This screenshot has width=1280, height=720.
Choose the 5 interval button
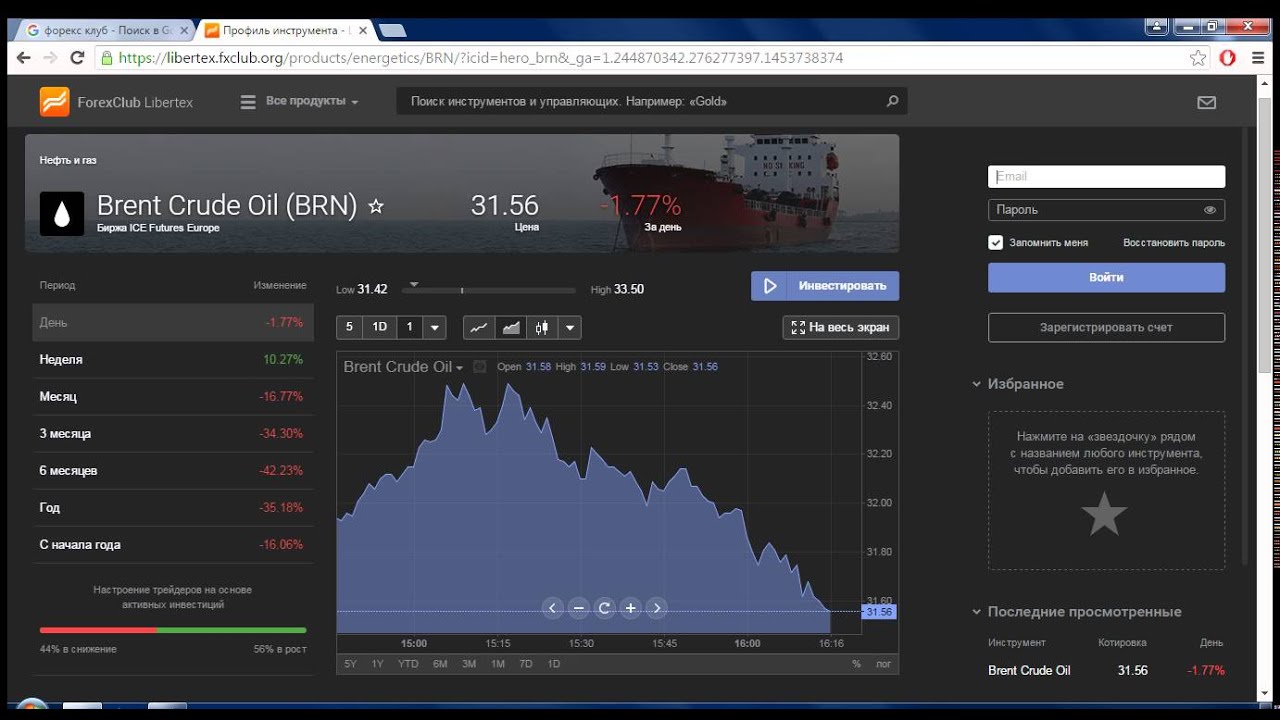coord(350,327)
